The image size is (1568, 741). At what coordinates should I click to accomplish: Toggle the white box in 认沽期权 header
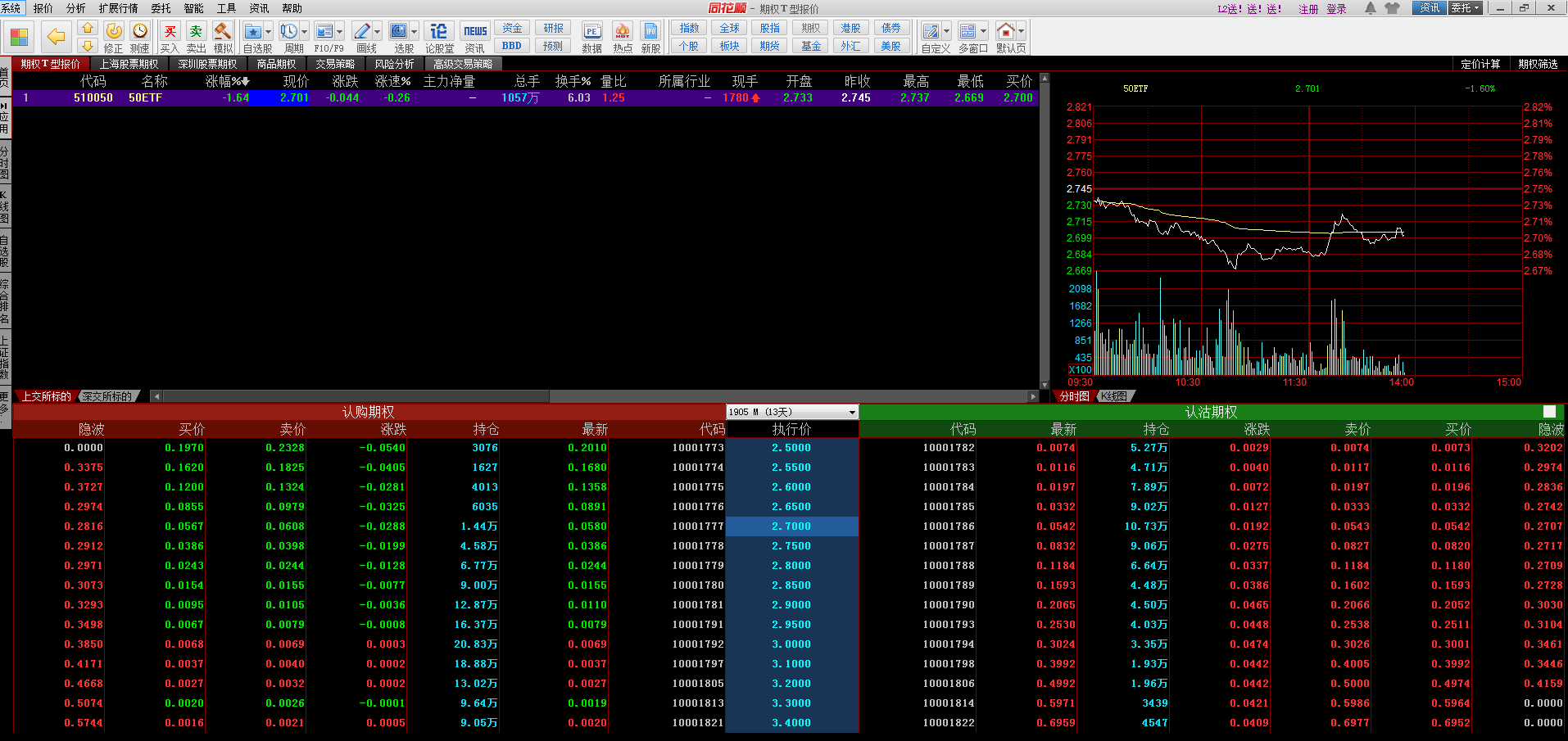tap(1549, 412)
